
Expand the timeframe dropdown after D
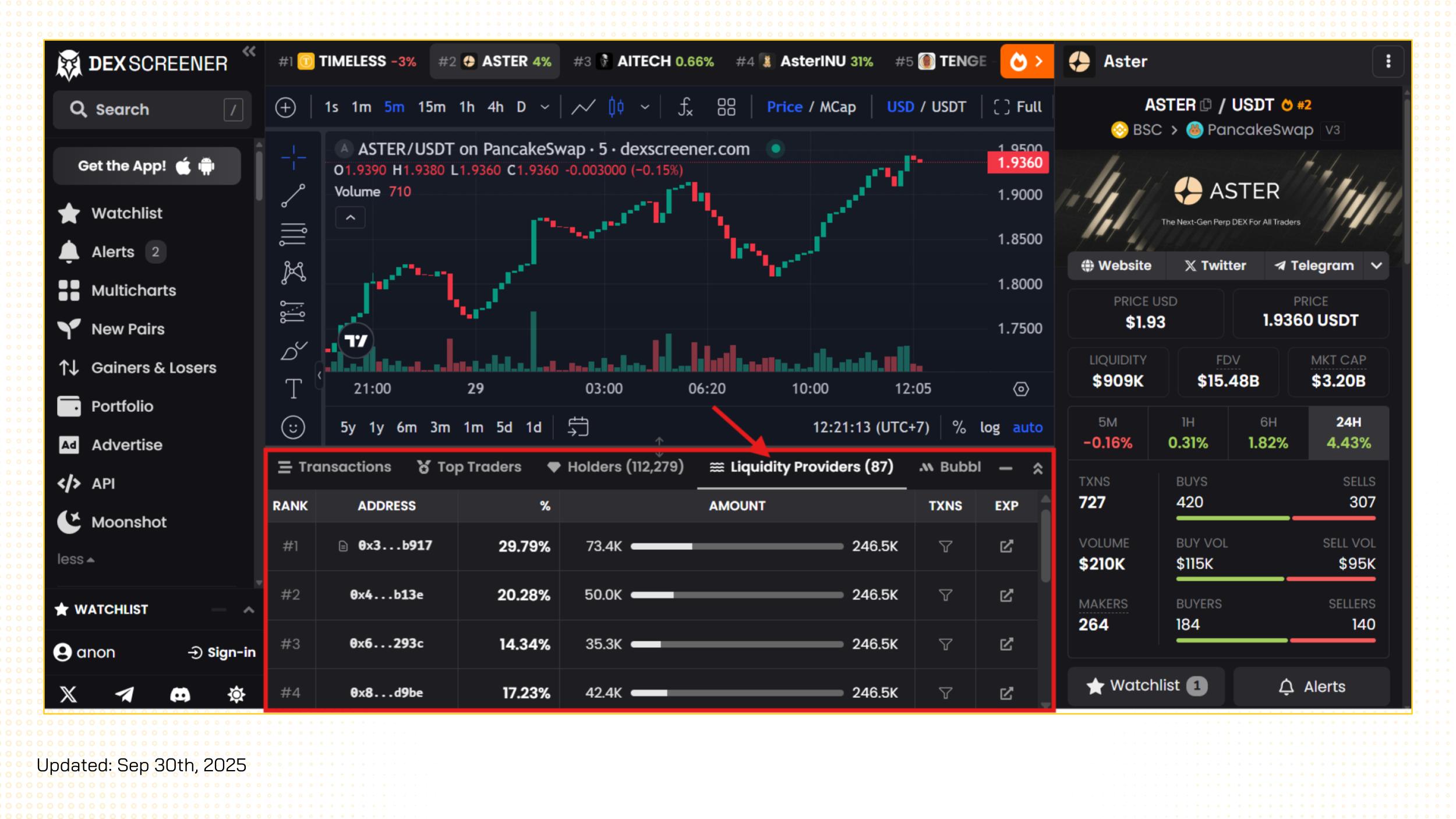coord(545,107)
